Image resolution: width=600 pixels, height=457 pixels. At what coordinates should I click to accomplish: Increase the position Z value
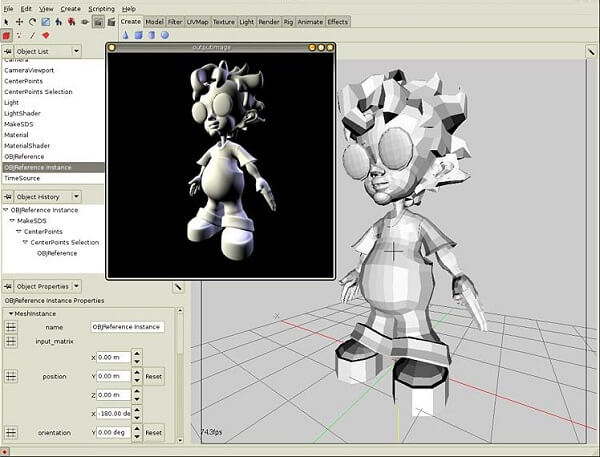(137, 390)
